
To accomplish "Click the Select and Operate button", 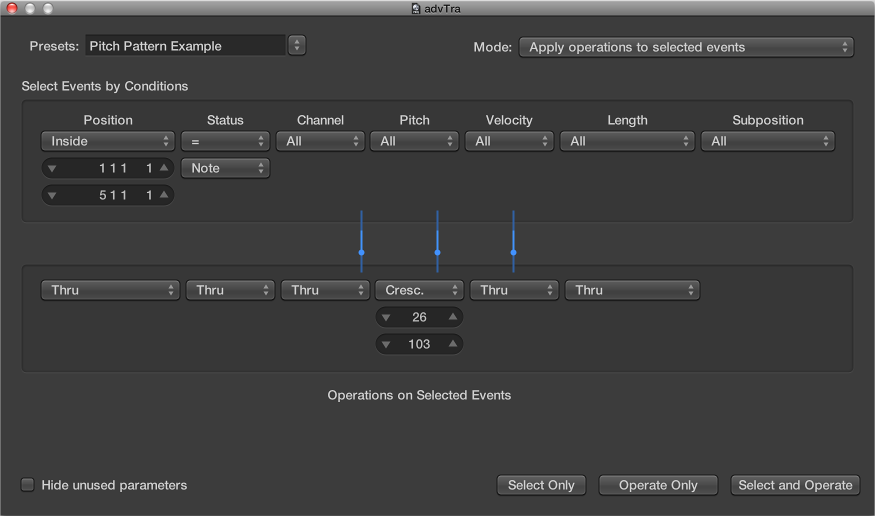I will tap(795, 485).
